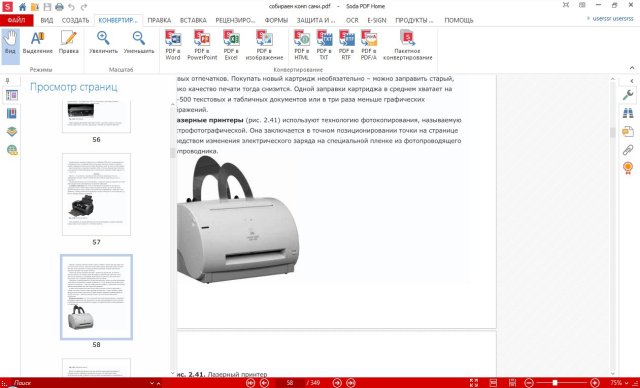Launch batch conversion (Пакетное конвертирование)

point(407,45)
